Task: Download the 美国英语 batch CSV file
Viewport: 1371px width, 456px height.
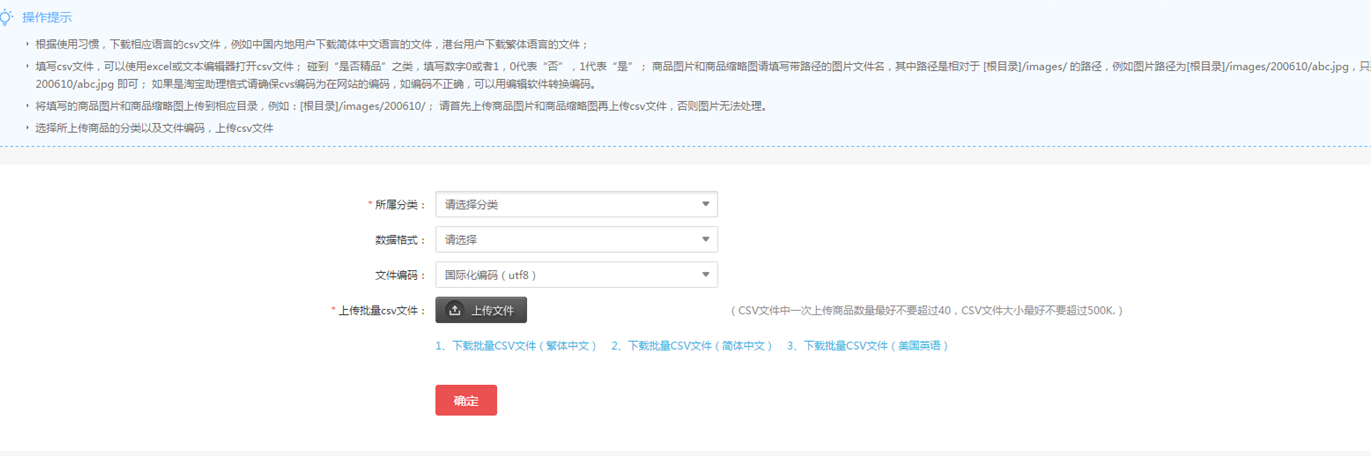Action: click(868, 345)
